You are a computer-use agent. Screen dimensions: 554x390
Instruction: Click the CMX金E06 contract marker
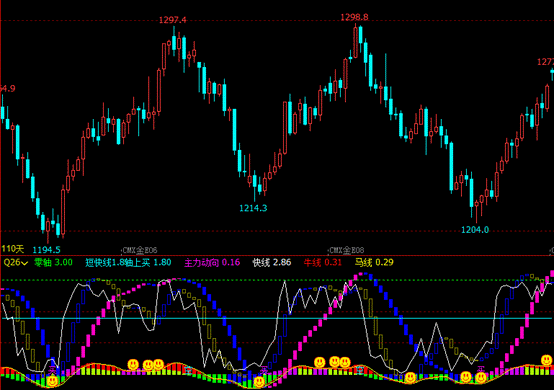(140, 250)
